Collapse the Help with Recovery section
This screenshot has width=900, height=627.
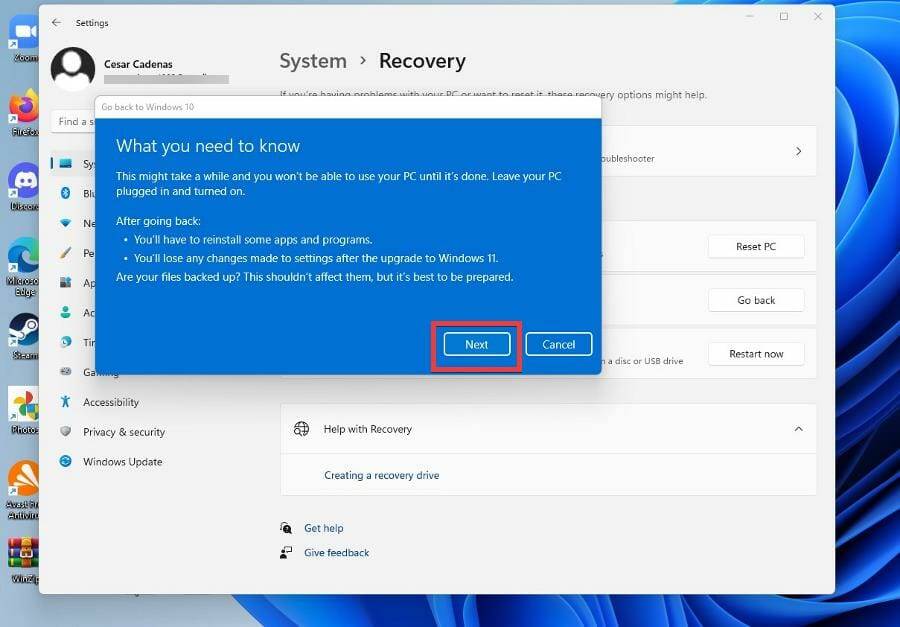(x=798, y=429)
